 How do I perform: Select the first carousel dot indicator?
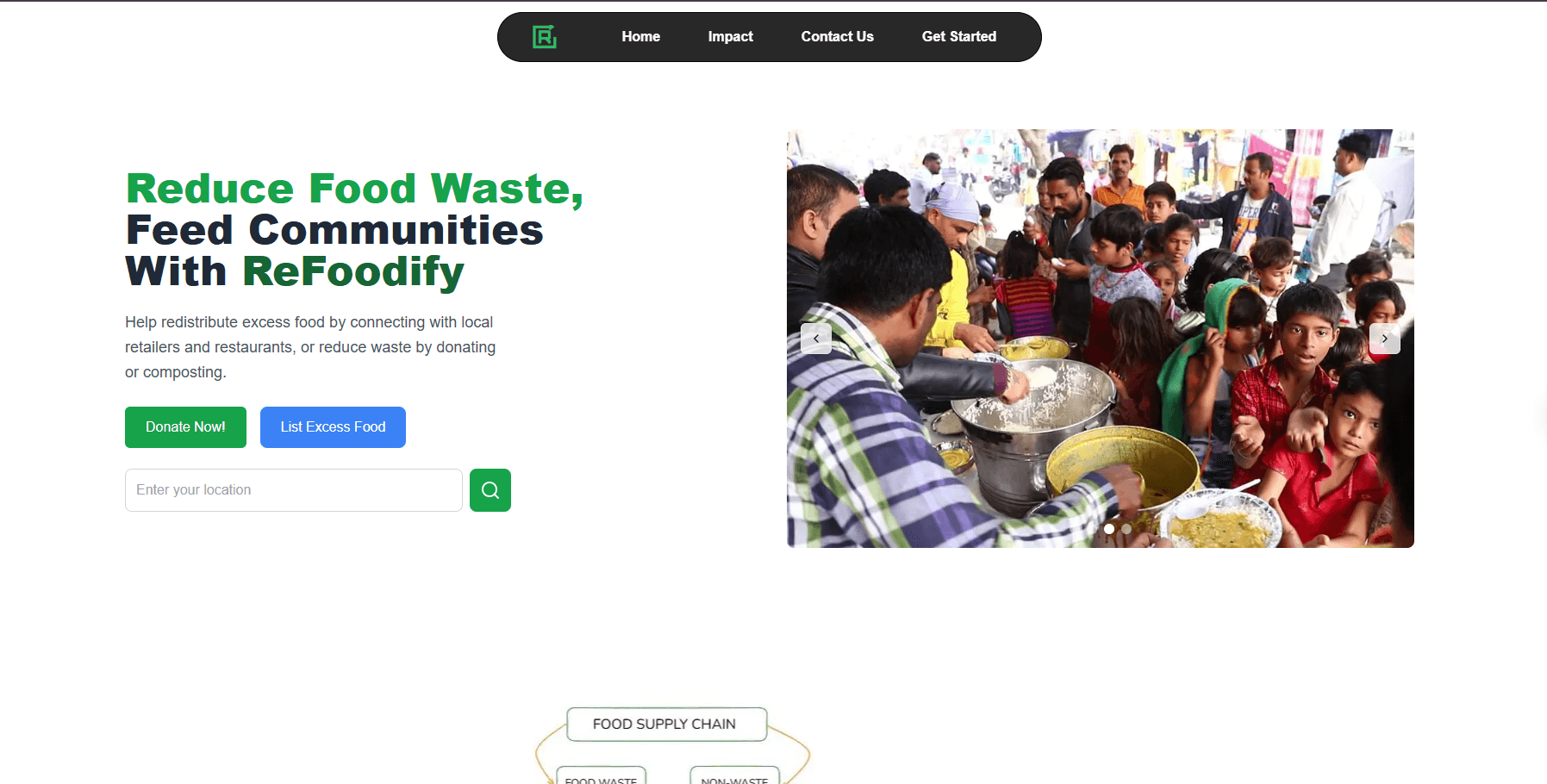point(1109,529)
